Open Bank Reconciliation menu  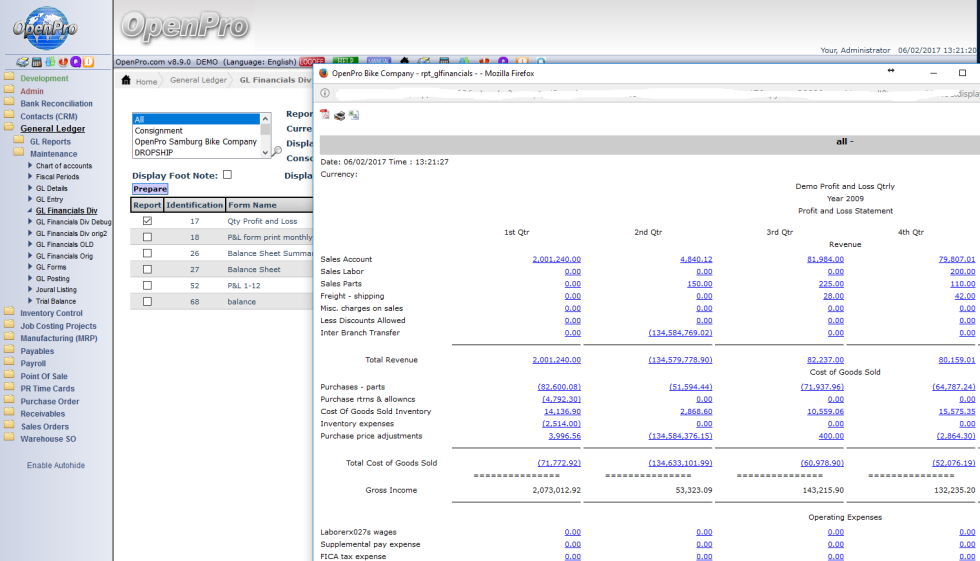pos(56,104)
